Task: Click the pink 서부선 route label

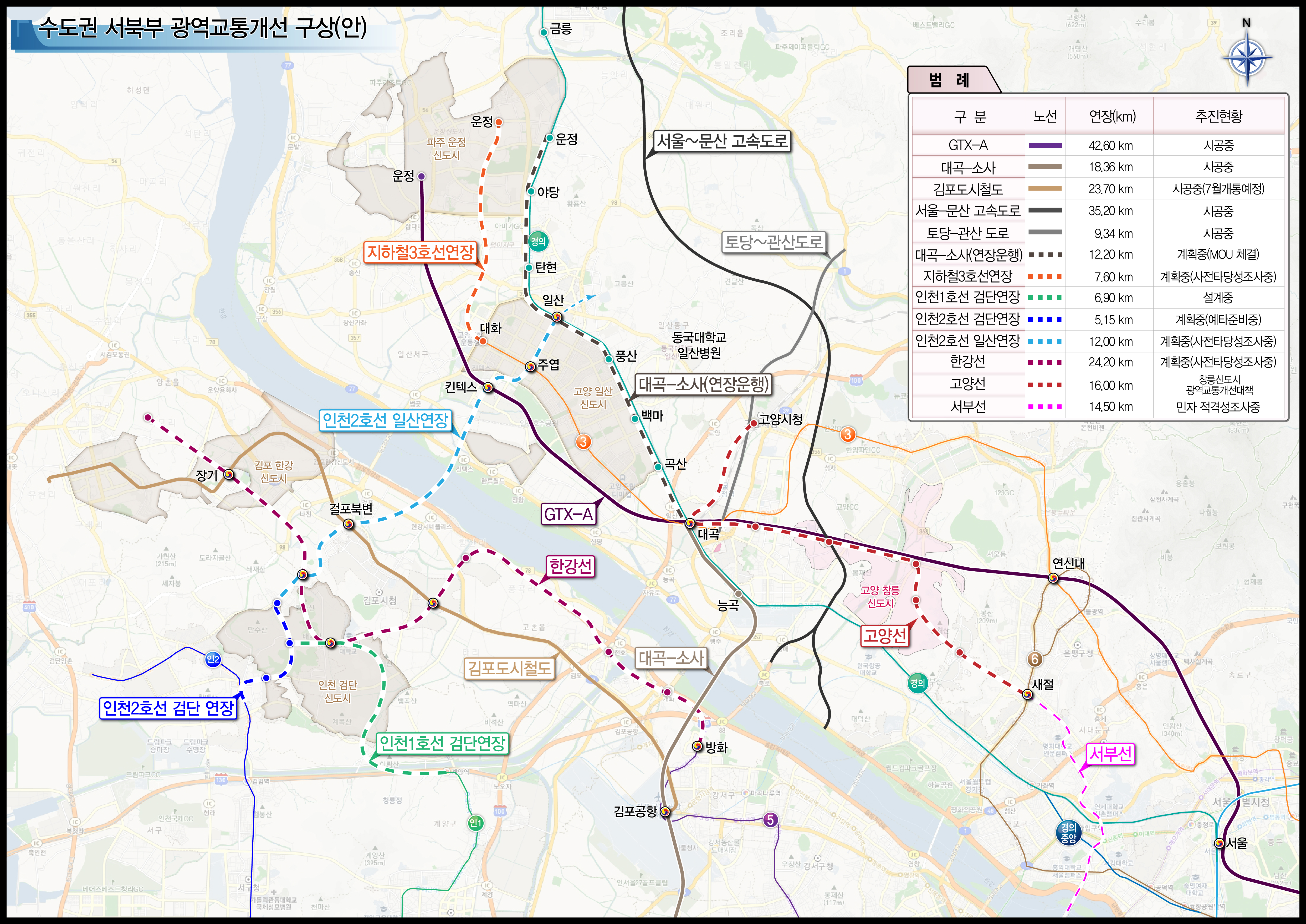Action: click(1110, 754)
